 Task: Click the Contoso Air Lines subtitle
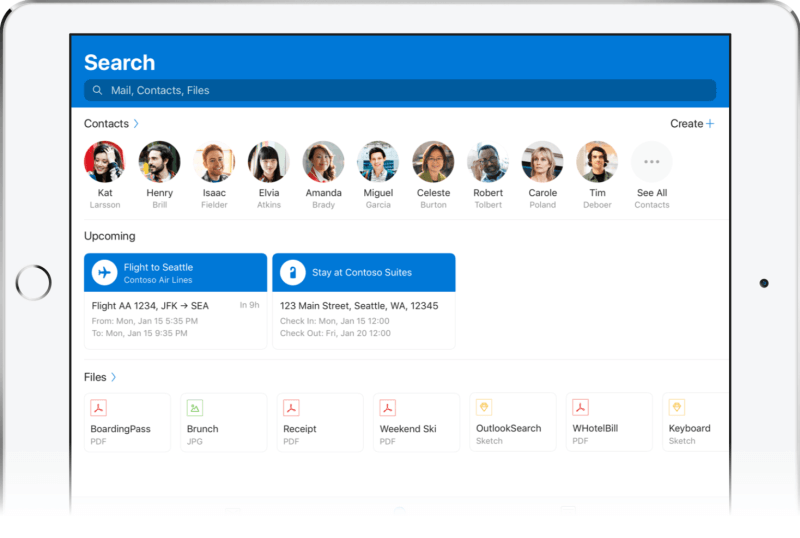click(x=158, y=280)
